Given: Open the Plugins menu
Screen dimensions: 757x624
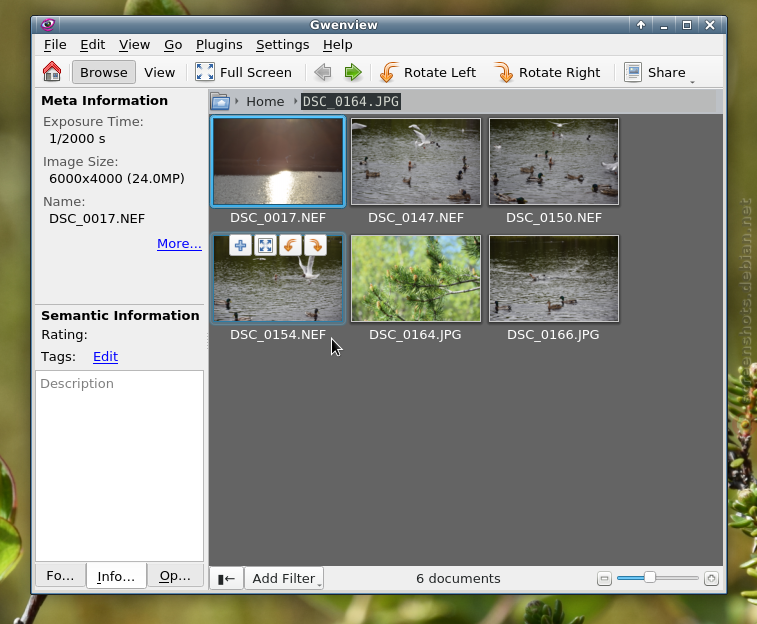Looking at the screenshot, I should click(x=219, y=45).
